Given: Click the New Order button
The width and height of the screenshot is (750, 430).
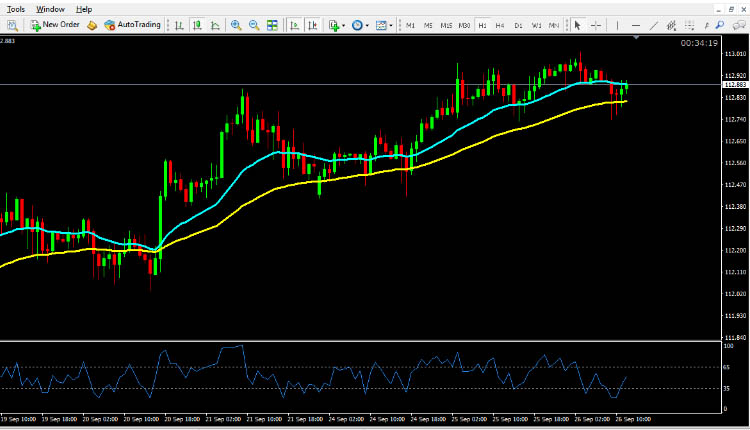Looking at the screenshot, I should pyautogui.click(x=55, y=25).
